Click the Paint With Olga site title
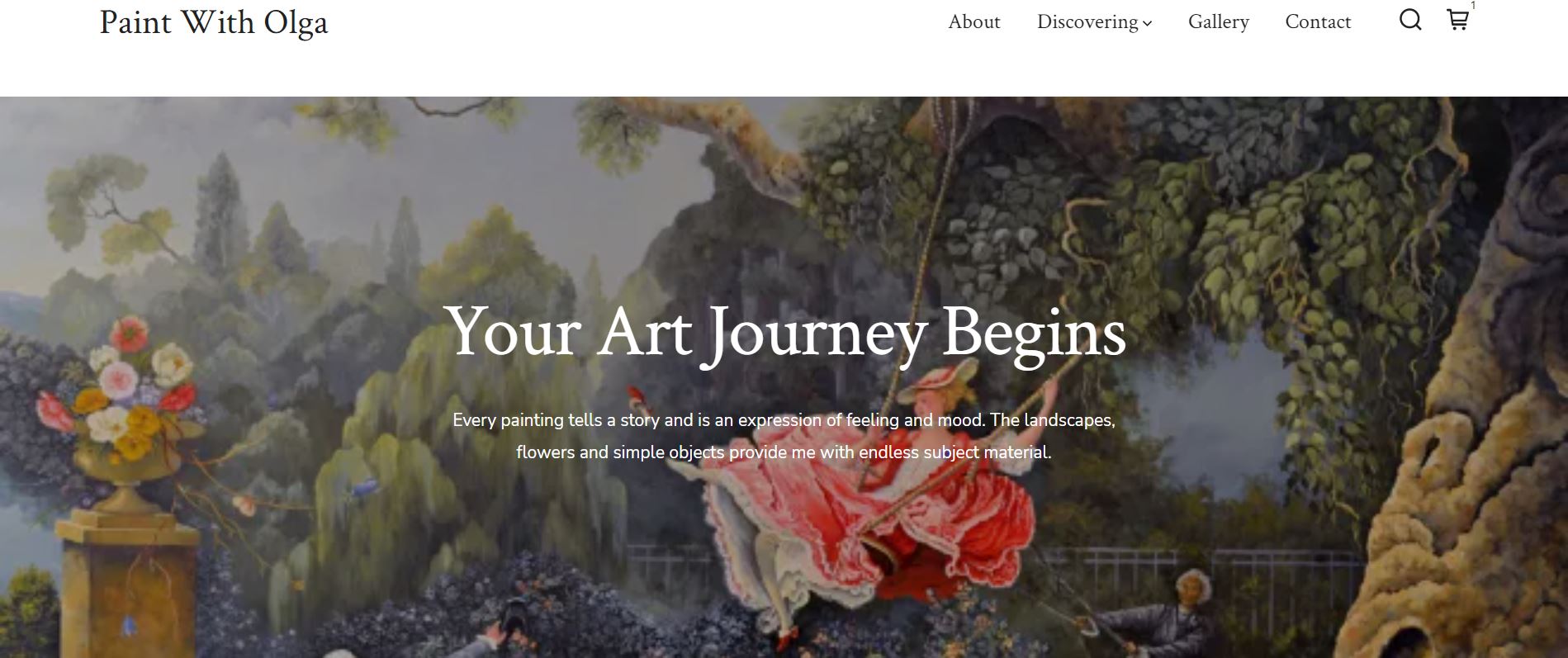 tap(214, 23)
